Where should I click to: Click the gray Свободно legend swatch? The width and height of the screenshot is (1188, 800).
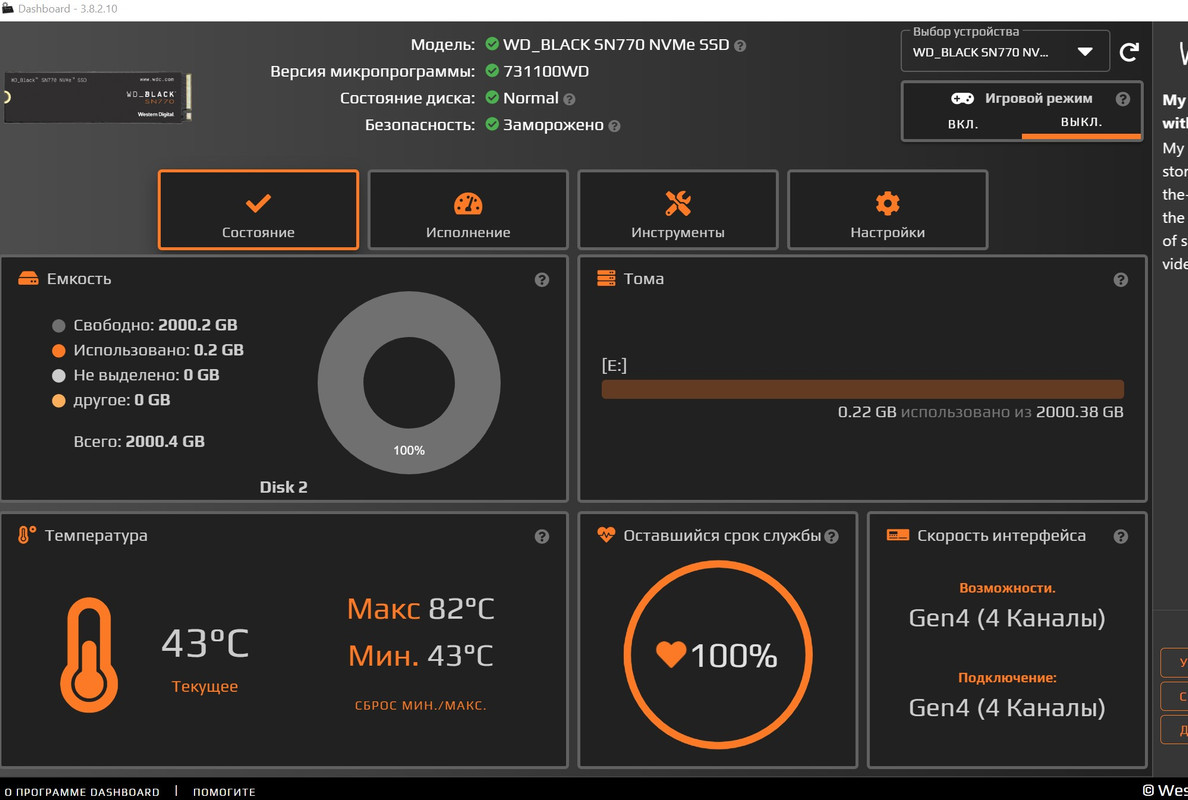coord(58,326)
